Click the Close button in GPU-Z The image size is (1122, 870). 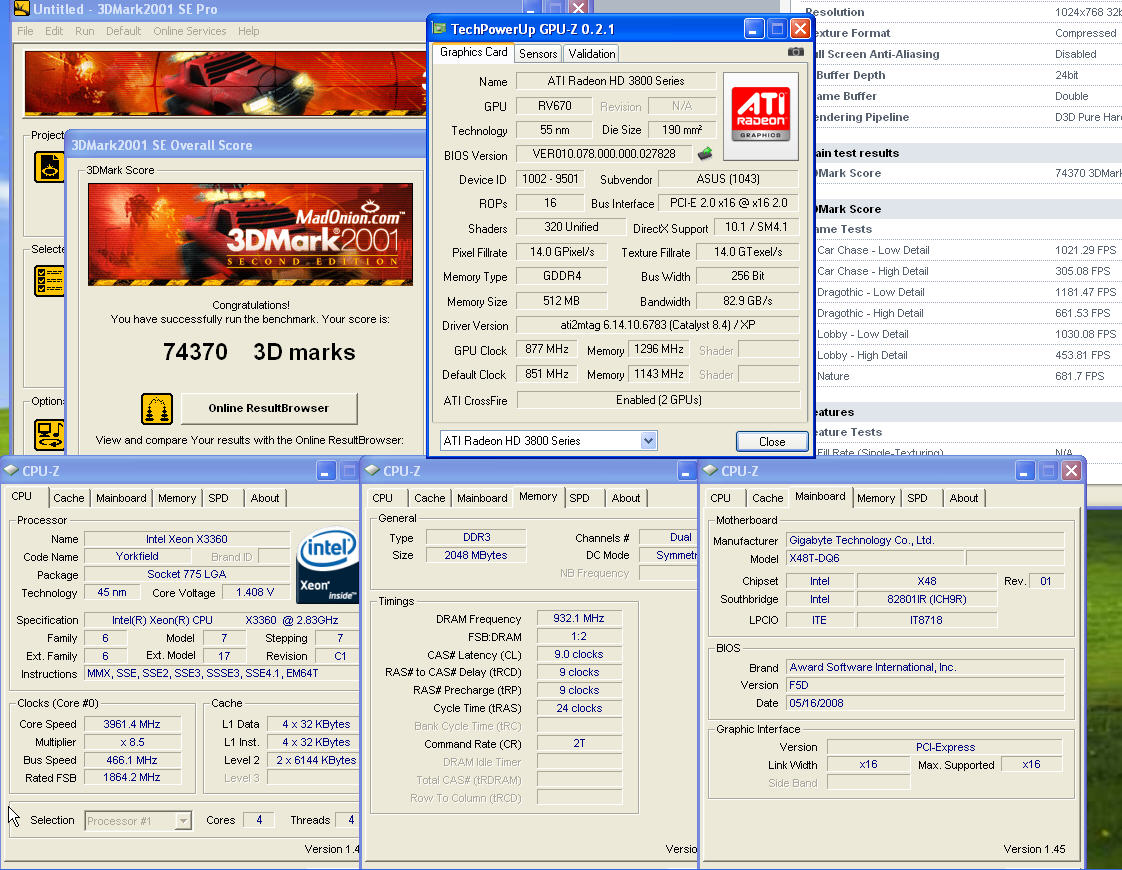(772, 441)
